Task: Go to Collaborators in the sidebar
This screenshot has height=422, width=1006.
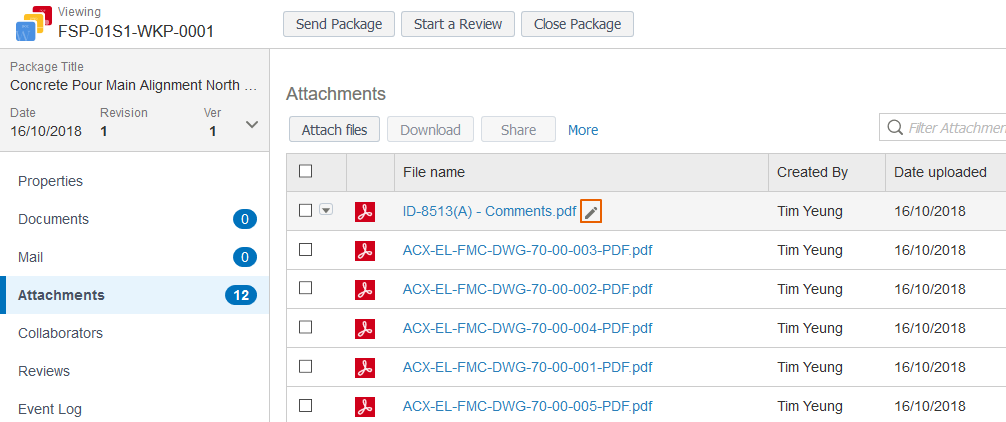Action: click(60, 333)
